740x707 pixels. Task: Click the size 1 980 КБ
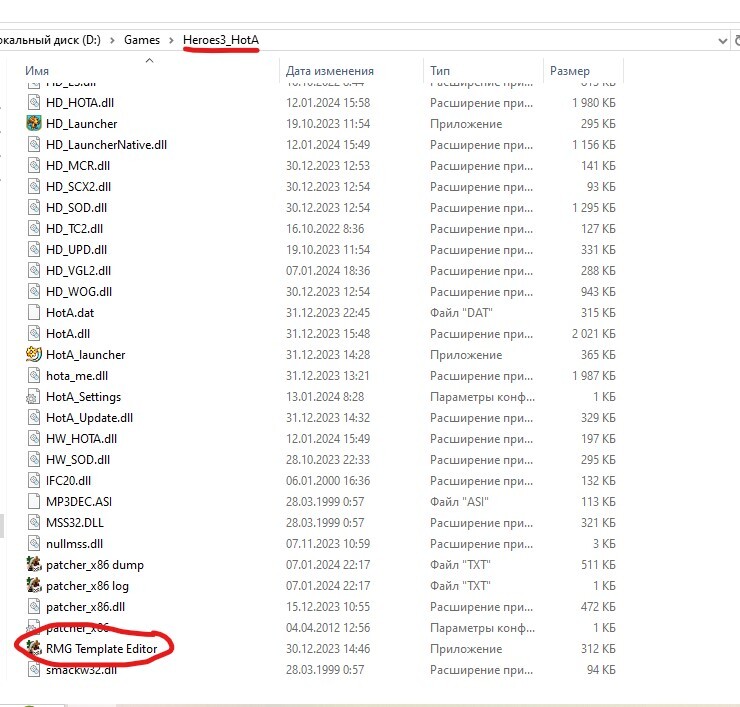click(x=594, y=102)
